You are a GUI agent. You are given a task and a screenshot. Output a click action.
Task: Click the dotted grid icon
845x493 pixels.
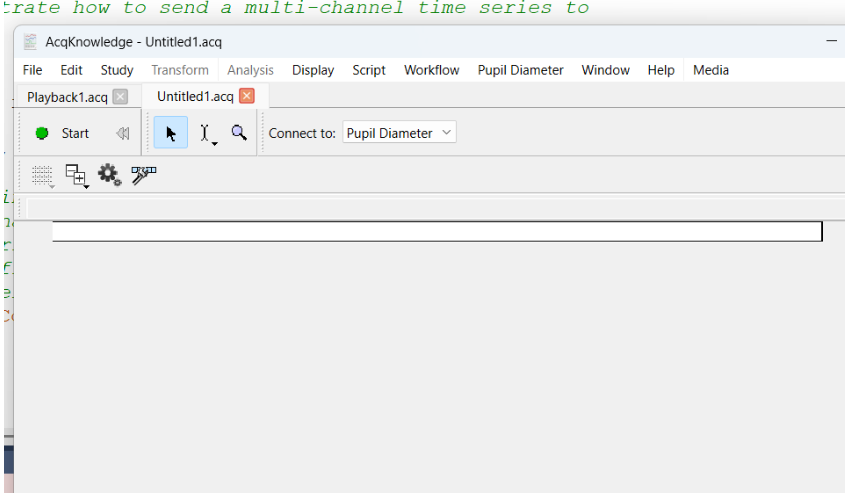[42, 175]
